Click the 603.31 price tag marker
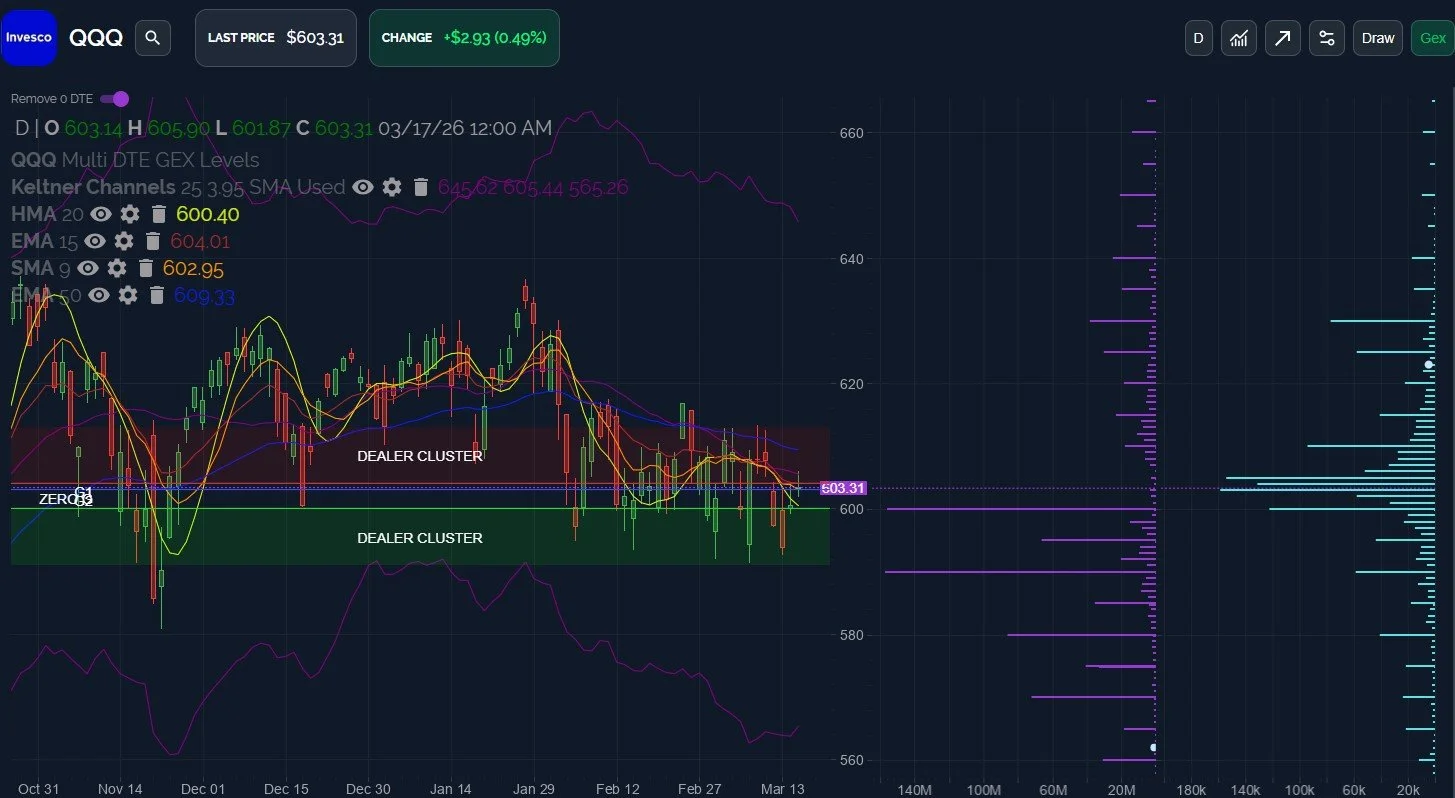The height and width of the screenshot is (798, 1455). 843,488
